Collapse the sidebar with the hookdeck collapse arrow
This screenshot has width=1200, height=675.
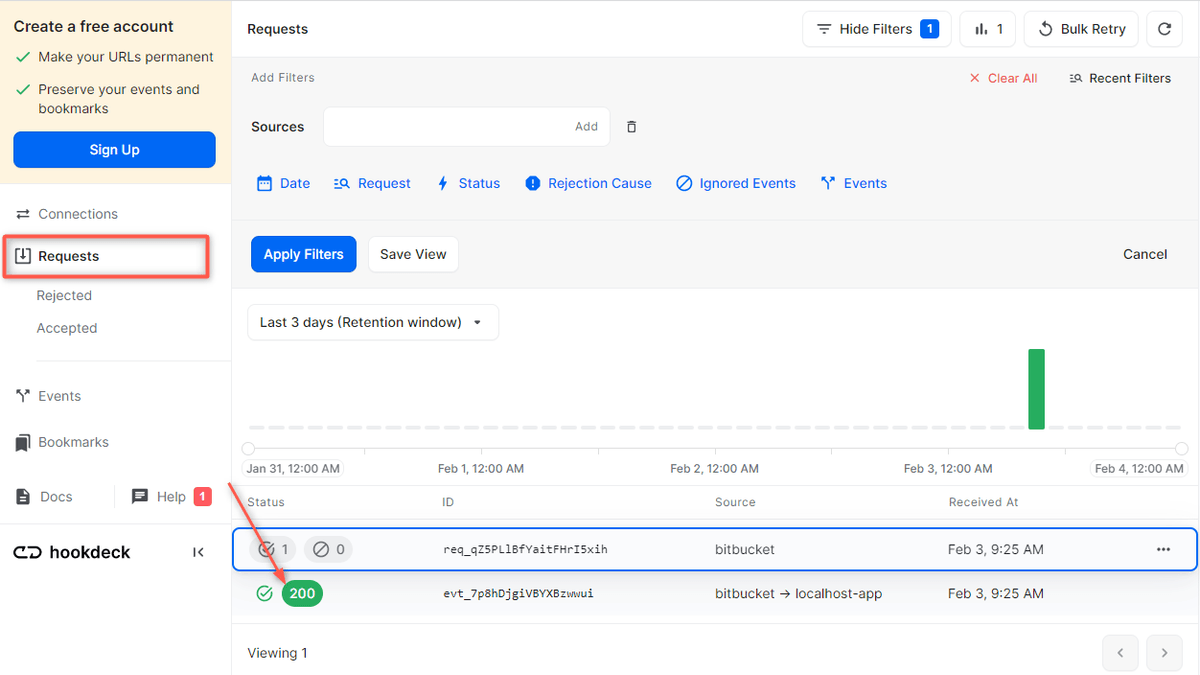tap(198, 551)
